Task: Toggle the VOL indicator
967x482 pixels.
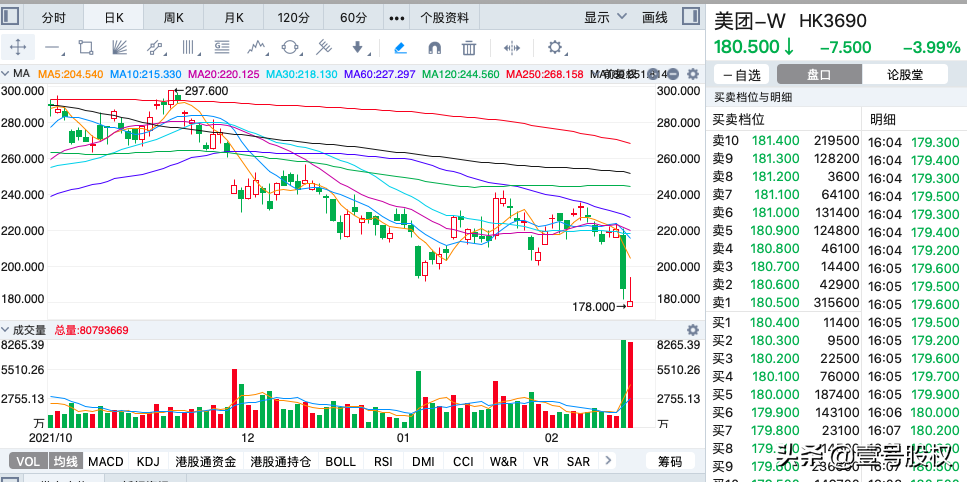Action: pos(28,461)
